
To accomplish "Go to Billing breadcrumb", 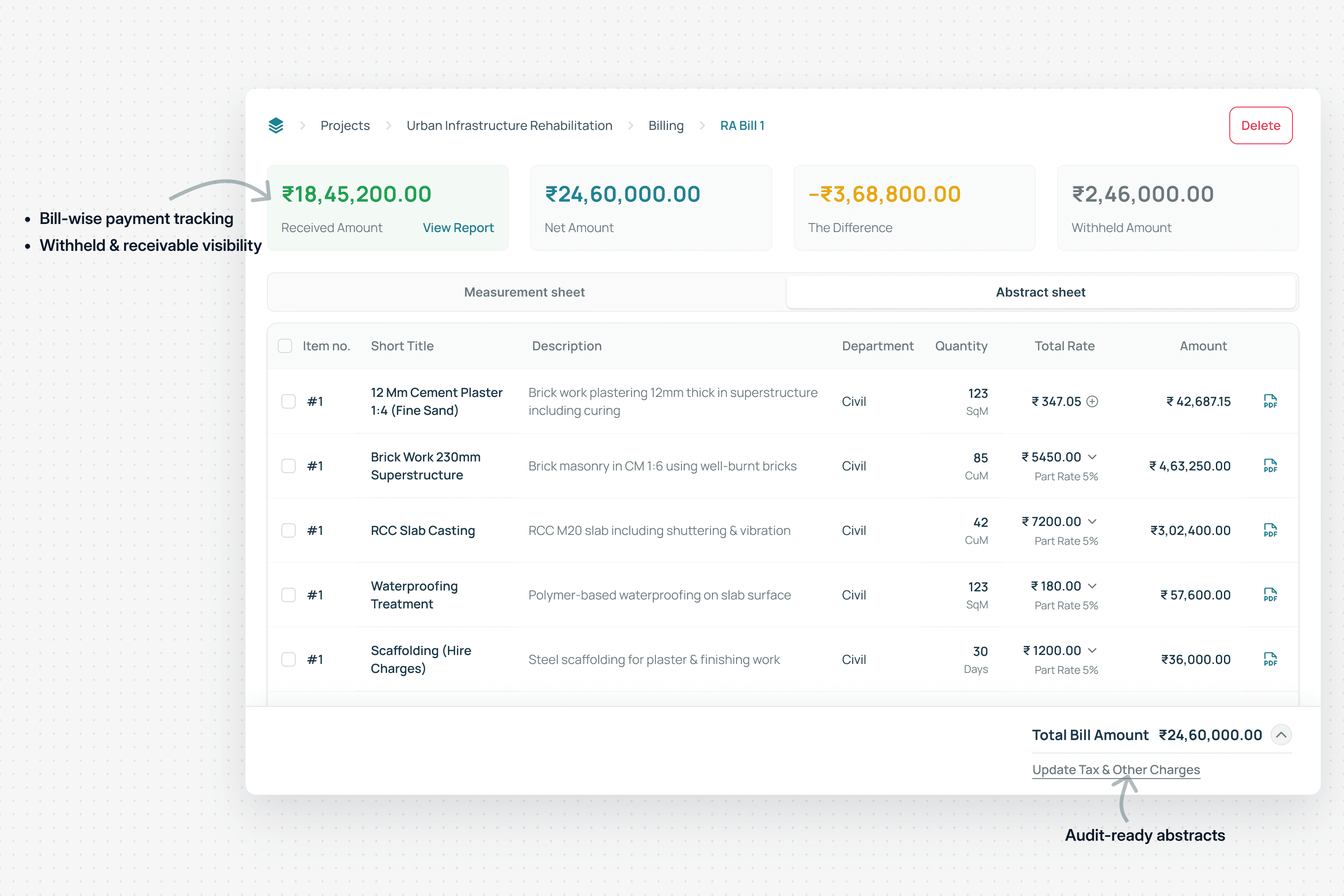I will (x=666, y=125).
